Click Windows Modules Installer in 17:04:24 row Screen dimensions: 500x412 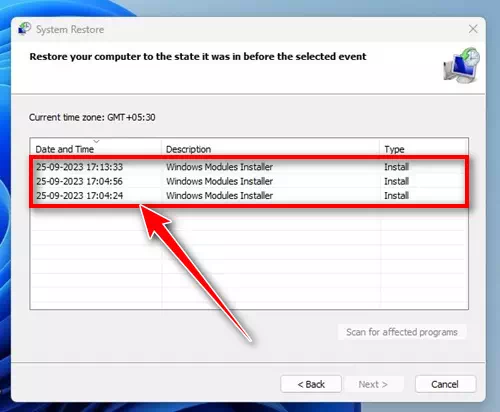[219, 196]
